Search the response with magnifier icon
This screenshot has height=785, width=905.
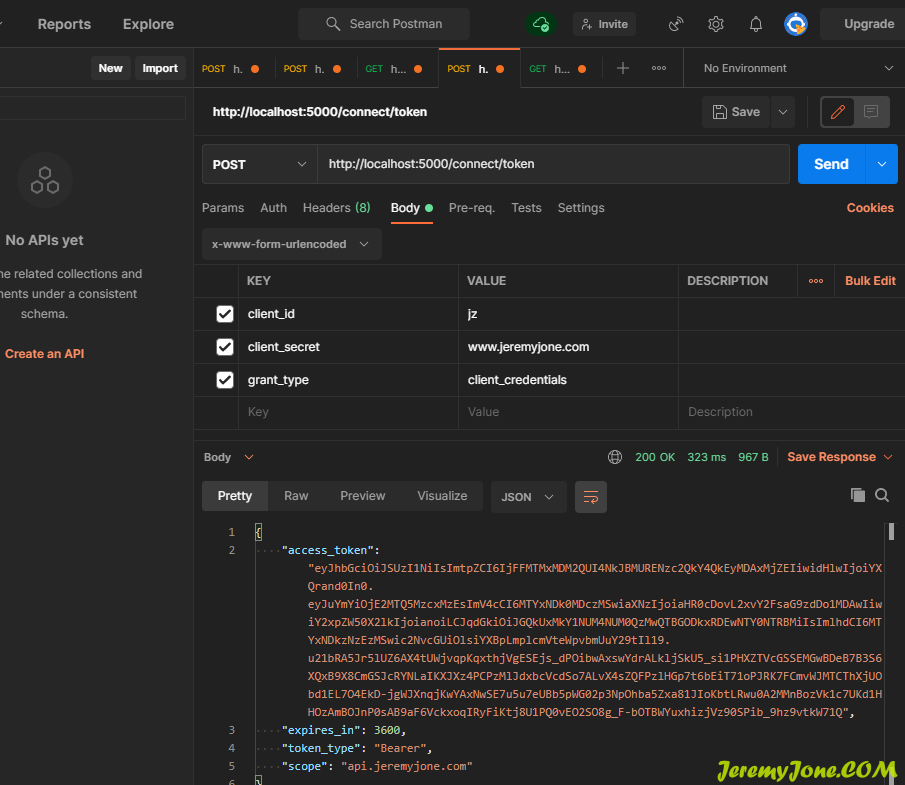click(882, 495)
